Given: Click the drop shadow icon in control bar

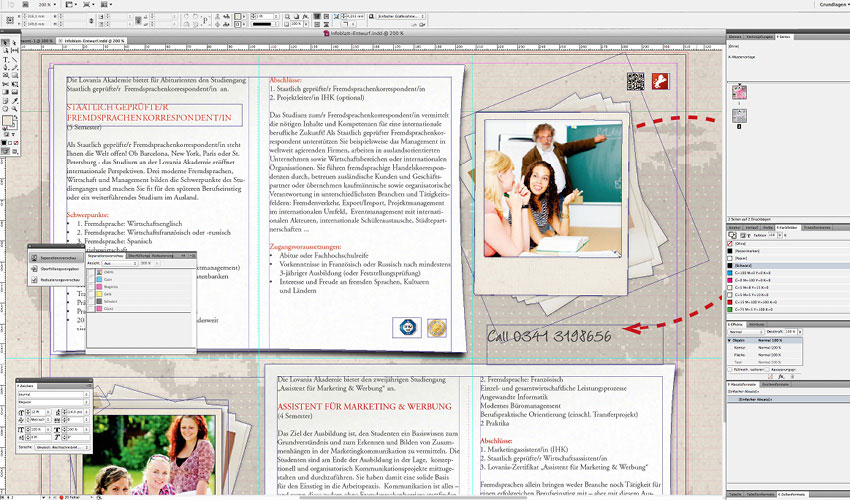Looking at the screenshot, I should [x=297, y=17].
